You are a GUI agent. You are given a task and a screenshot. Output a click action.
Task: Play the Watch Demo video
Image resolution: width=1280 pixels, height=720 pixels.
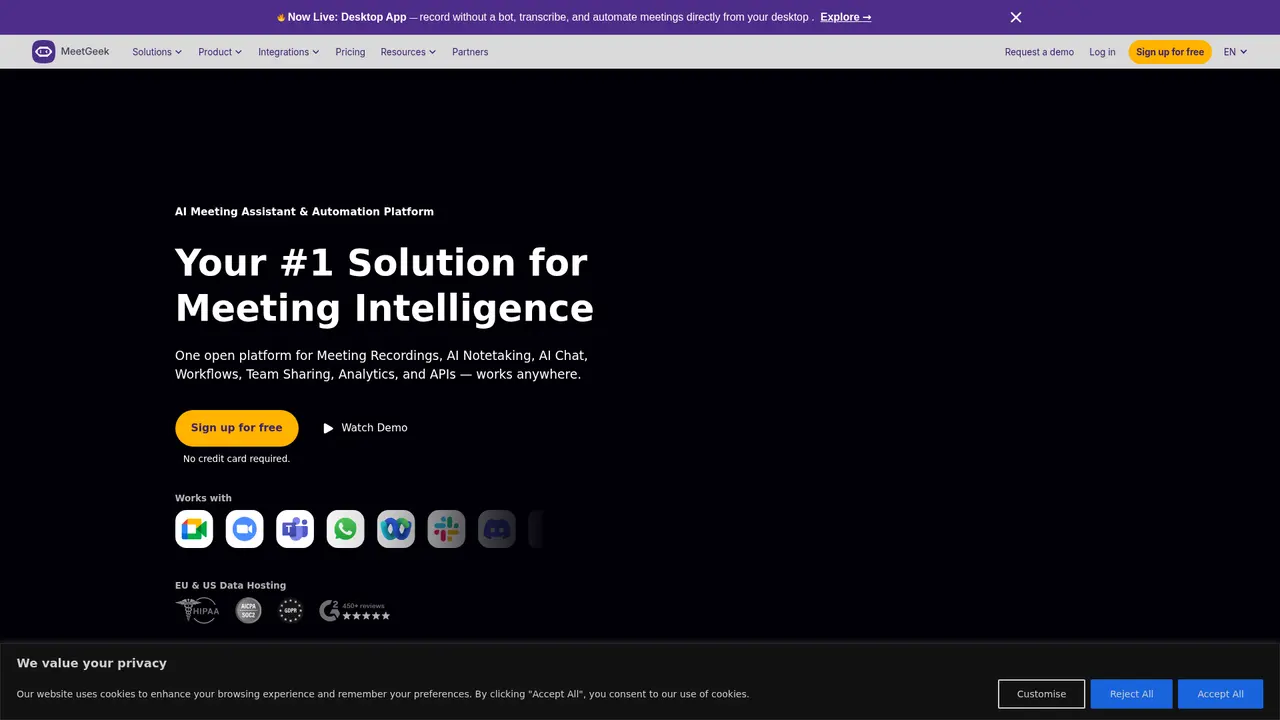(x=365, y=428)
